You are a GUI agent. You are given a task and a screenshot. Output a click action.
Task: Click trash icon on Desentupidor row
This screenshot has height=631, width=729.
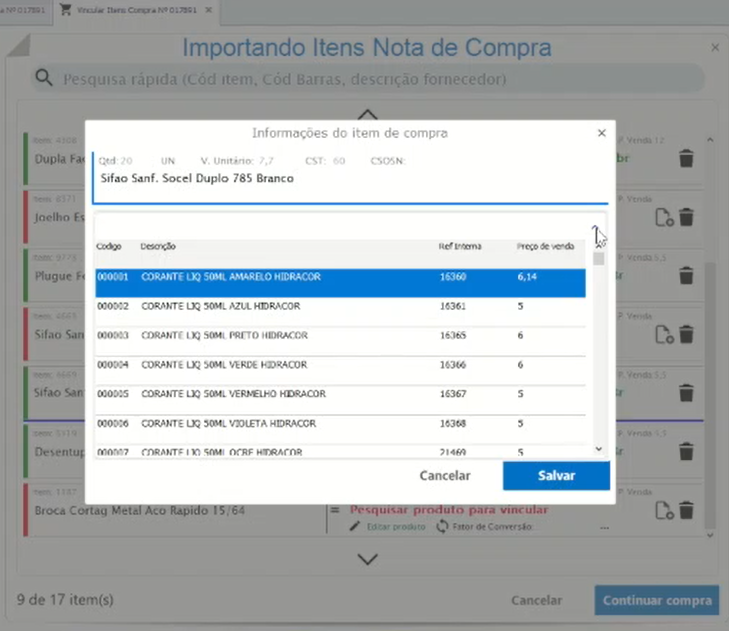(x=686, y=452)
